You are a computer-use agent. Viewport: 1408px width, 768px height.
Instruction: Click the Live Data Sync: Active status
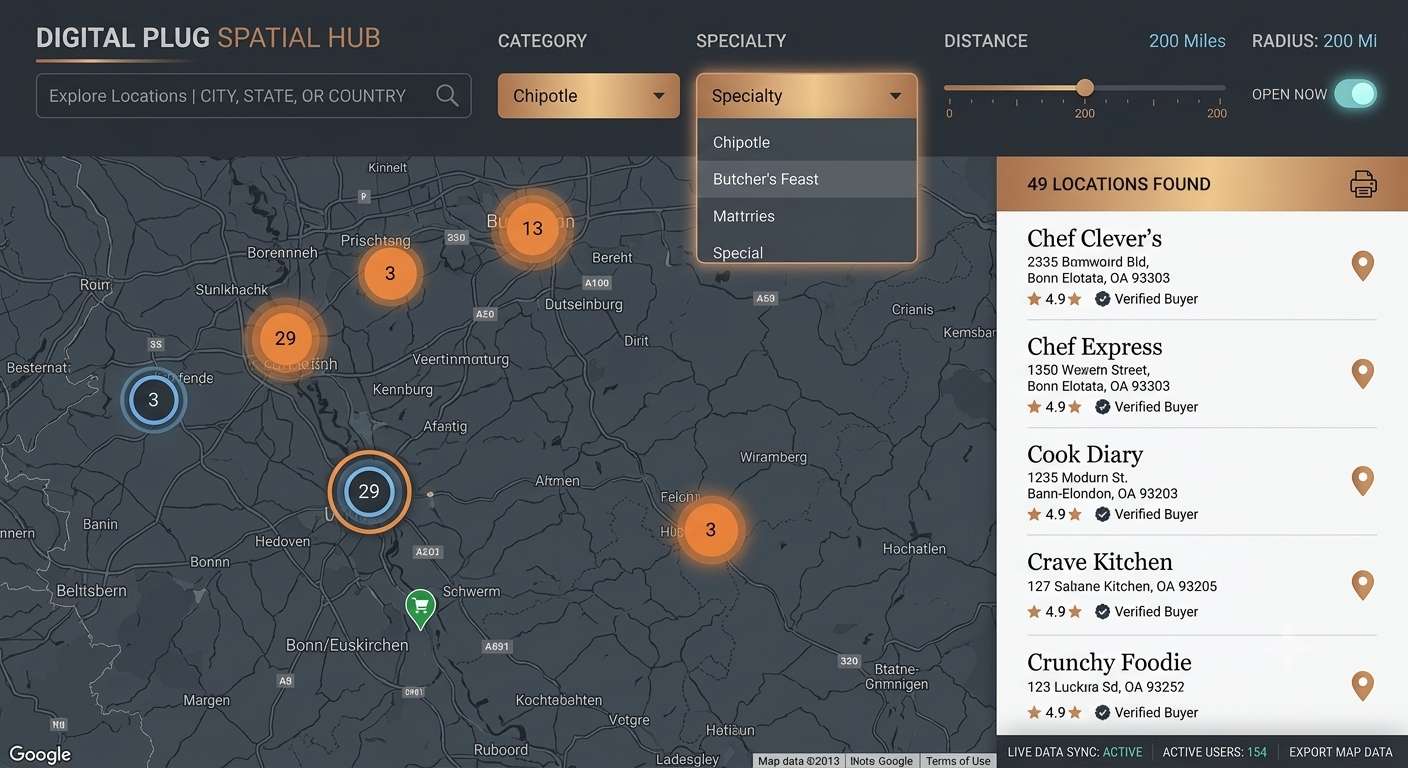coord(1074,752)
